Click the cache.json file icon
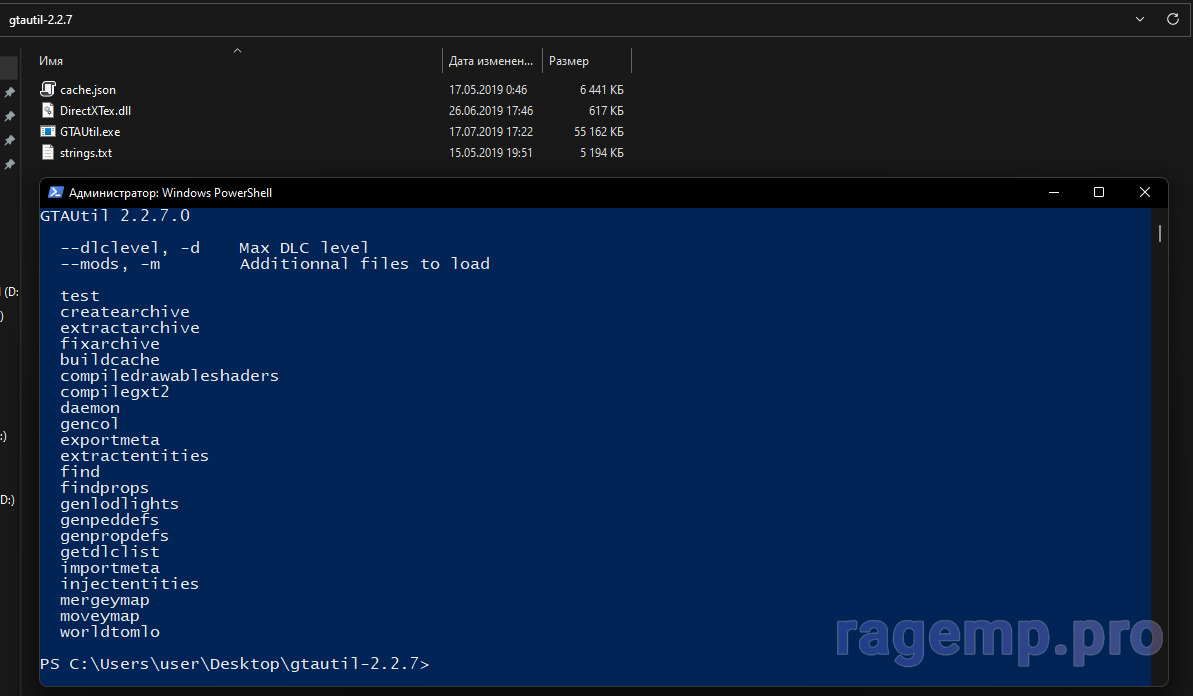This screenshot has height=696, width=1193. coord(47,90)
